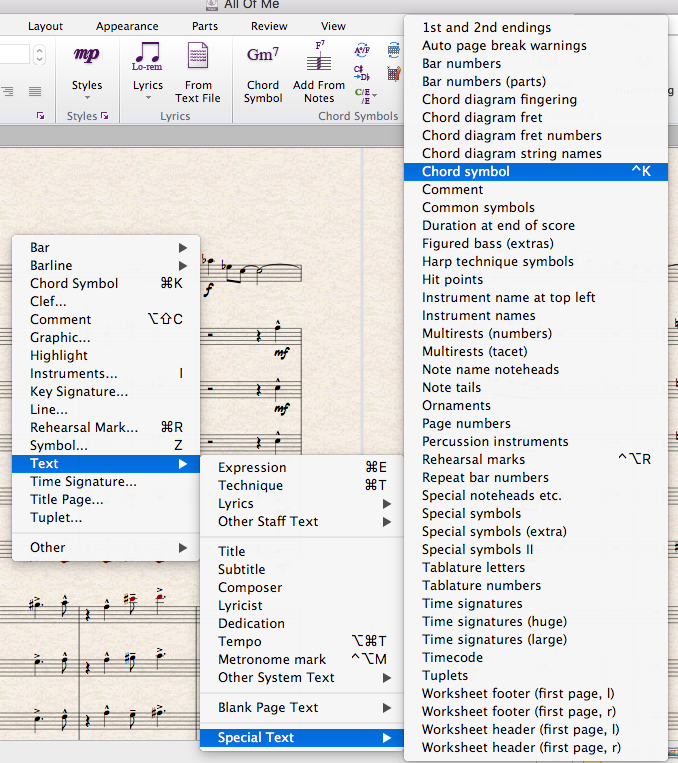
Task: Switch to the Appearance ribbon tab
Action: click(x=127, y=26)
